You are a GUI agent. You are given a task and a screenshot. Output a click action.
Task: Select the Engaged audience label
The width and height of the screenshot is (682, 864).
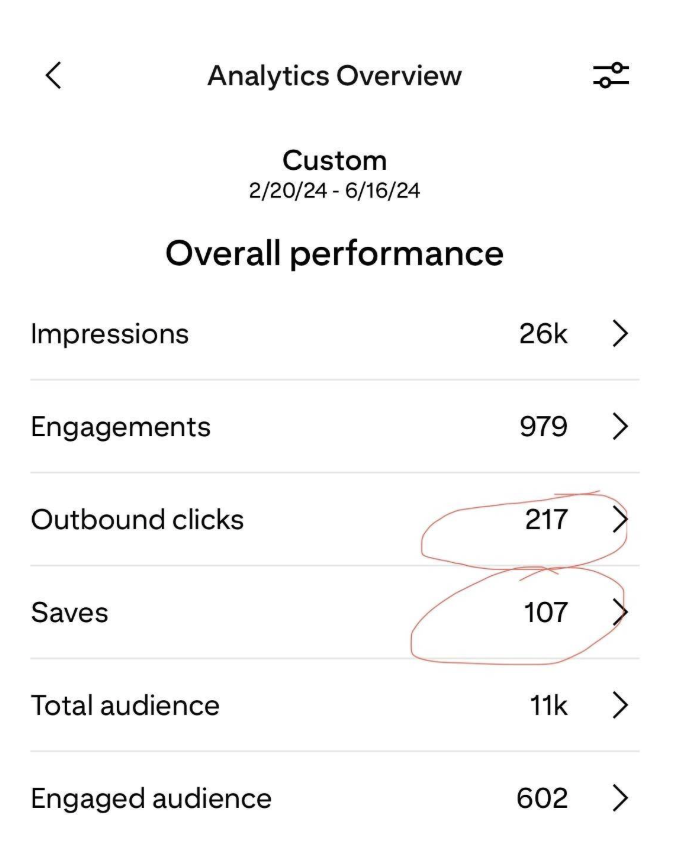point(150,798)
